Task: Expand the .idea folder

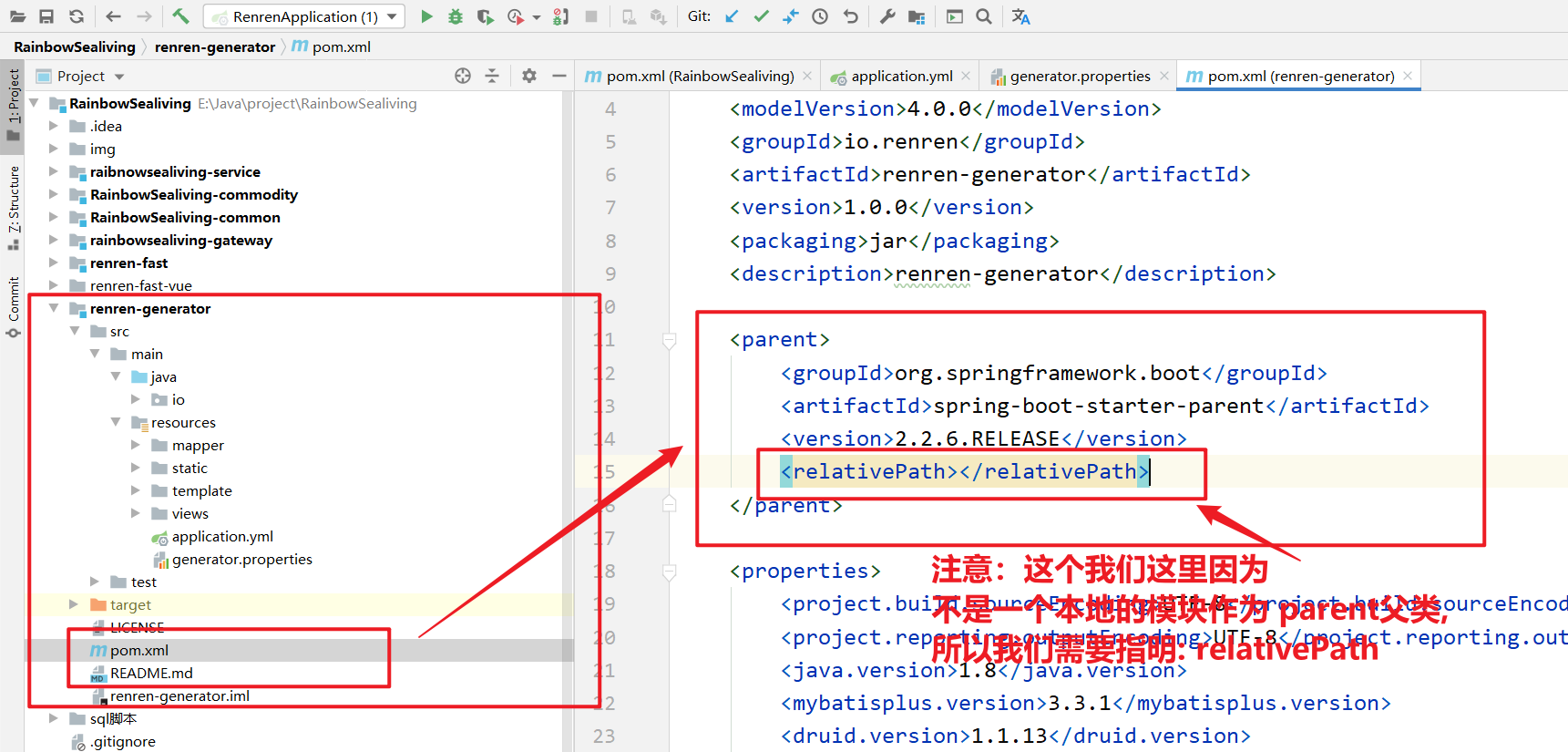Action: coord(54,126)
